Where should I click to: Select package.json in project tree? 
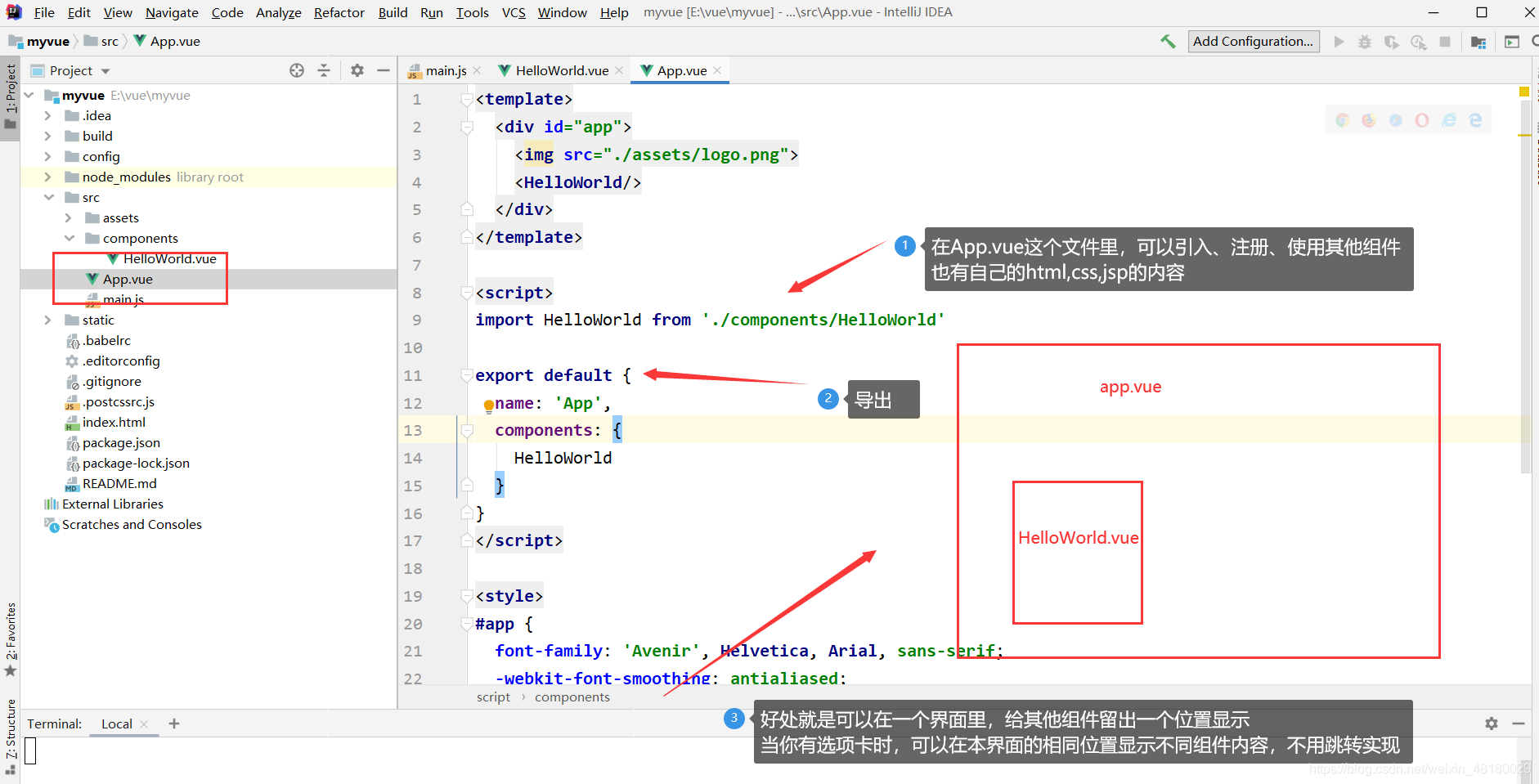tap(121, 442)
